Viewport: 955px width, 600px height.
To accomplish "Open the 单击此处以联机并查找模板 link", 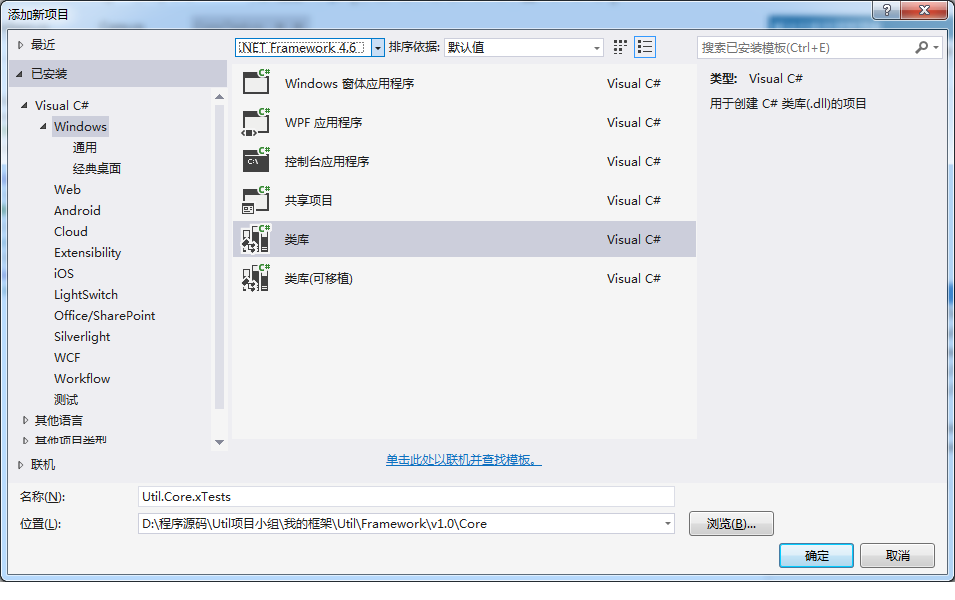I will click(x=463, y=460).
